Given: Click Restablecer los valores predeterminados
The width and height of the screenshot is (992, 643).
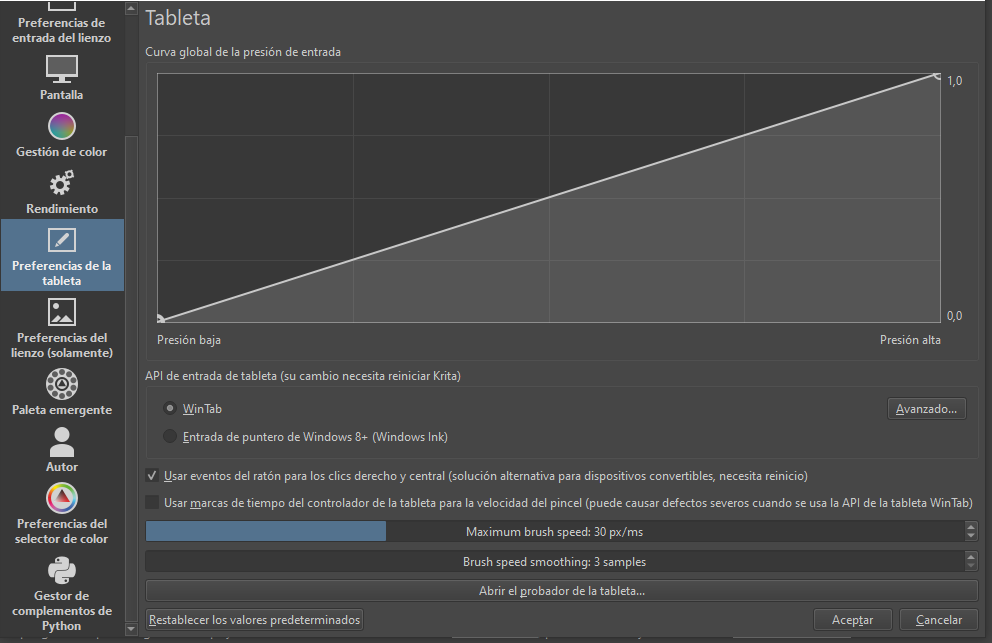Looking at the screenshot, I should click(x=254, y=620).
